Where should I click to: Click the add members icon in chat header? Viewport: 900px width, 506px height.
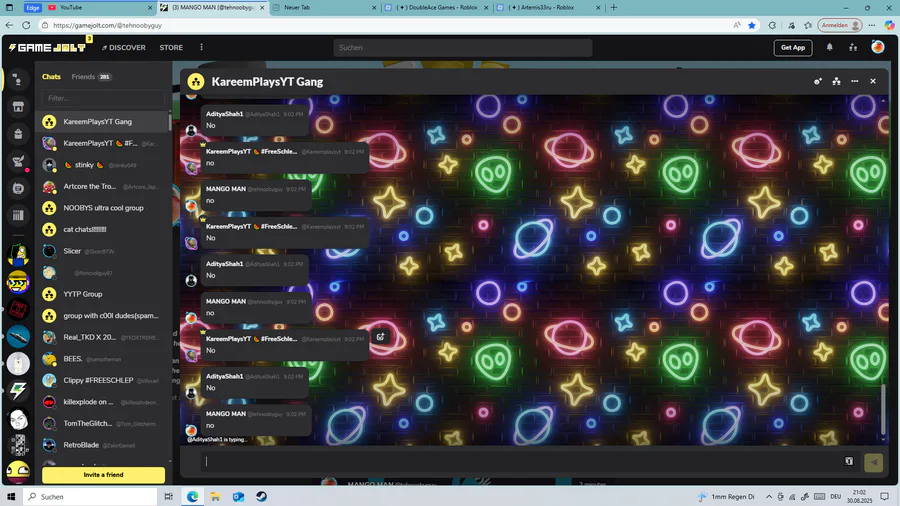click(x=817, y=81)
